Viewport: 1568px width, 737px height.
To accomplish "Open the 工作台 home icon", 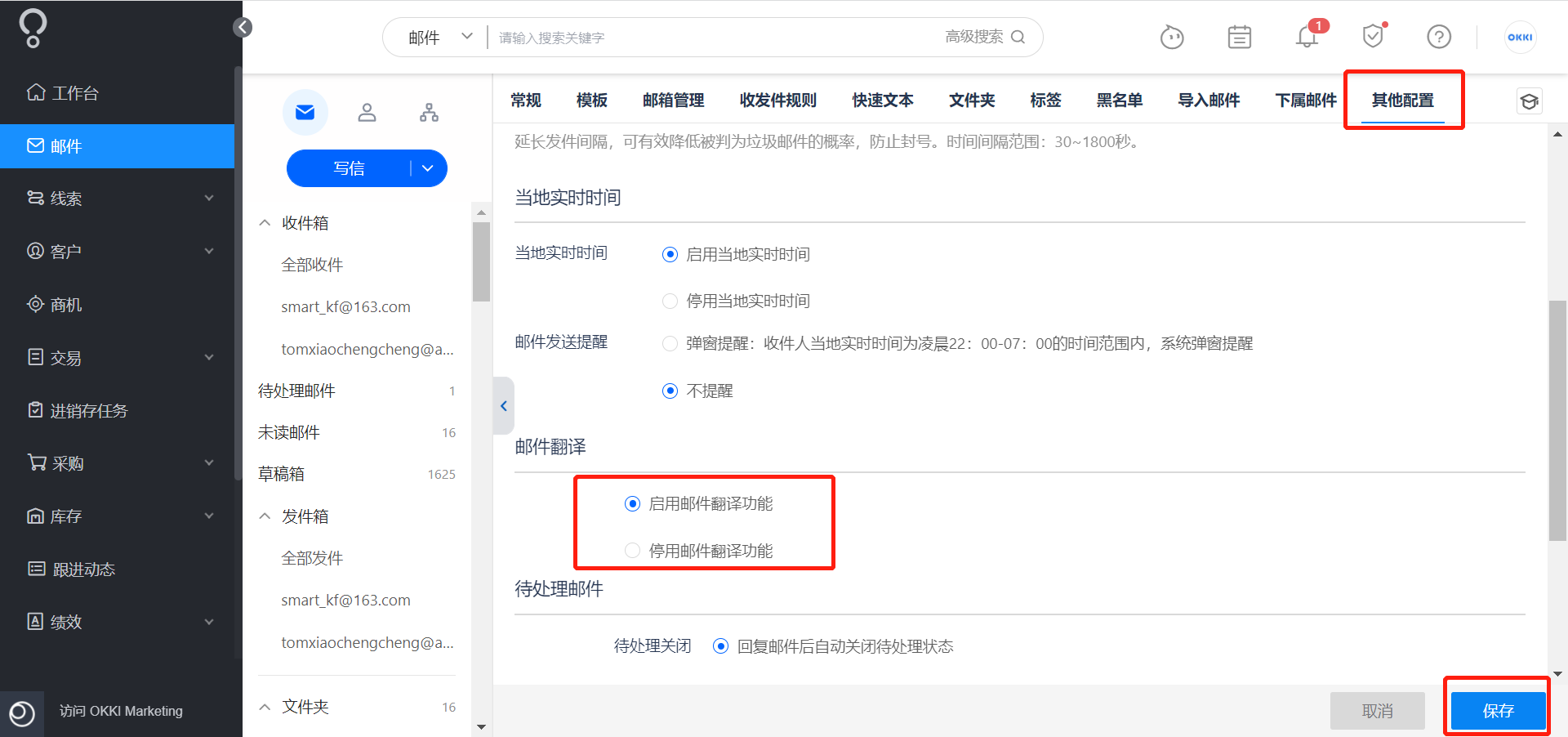I will [36, 92].
